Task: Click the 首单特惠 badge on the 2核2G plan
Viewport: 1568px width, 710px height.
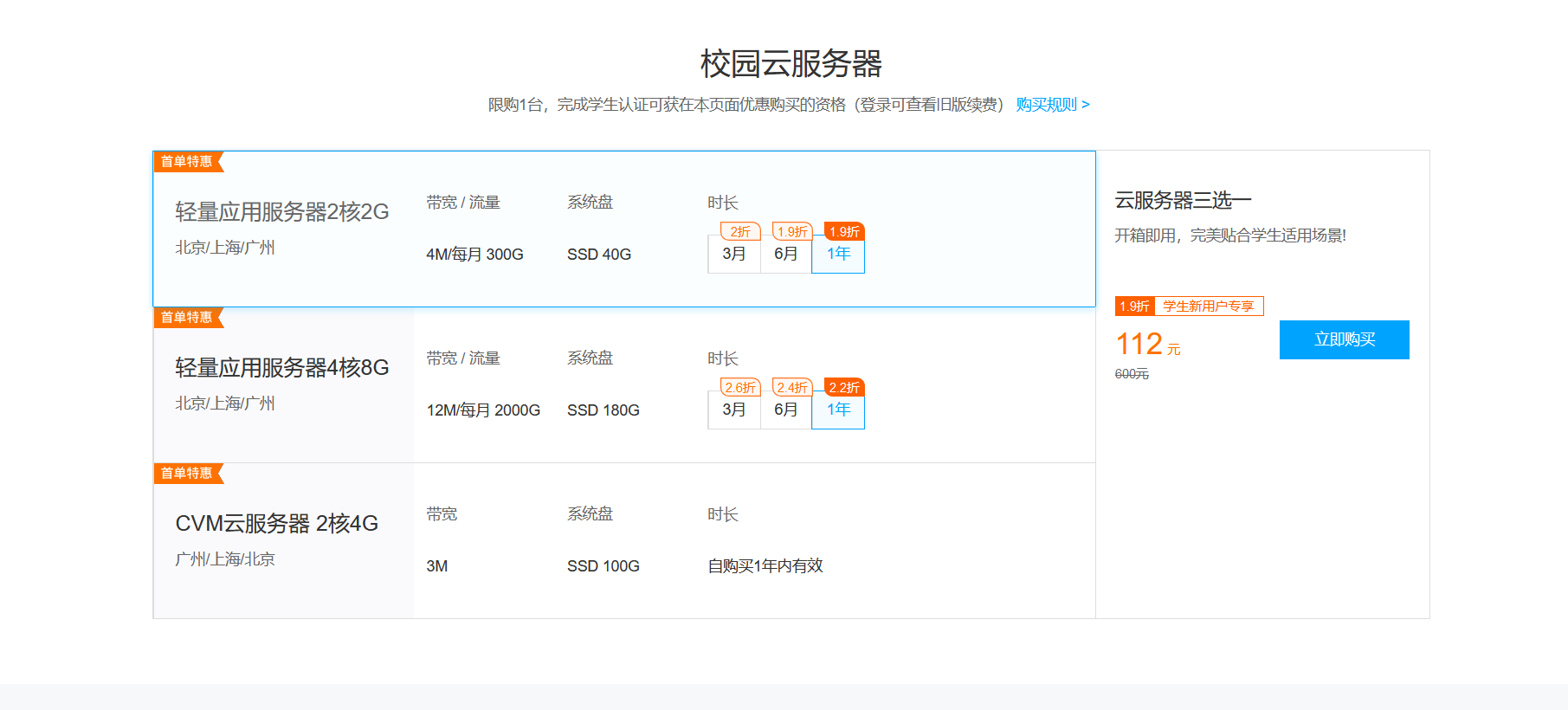Action: (x=187, y=162)
